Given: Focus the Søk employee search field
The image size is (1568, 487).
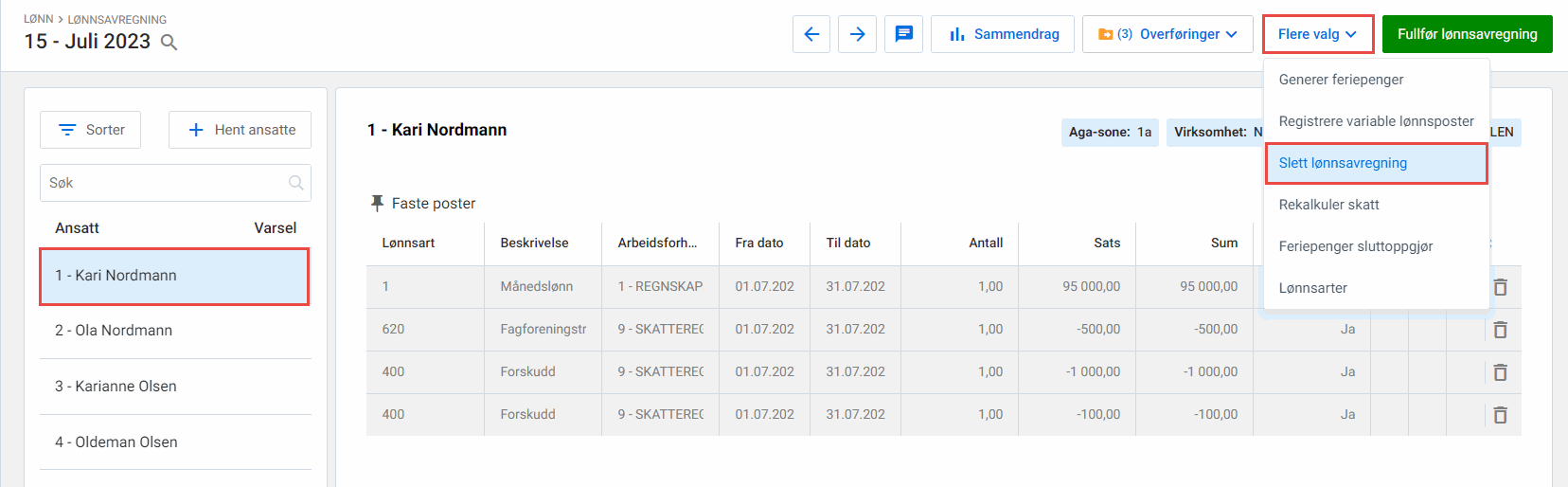Looking at the screenshot, I should [167, 183].
